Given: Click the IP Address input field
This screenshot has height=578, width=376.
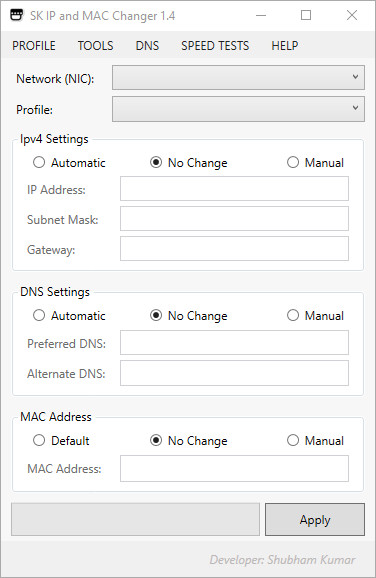Looking at the screenshot, I should click(234, 188).
